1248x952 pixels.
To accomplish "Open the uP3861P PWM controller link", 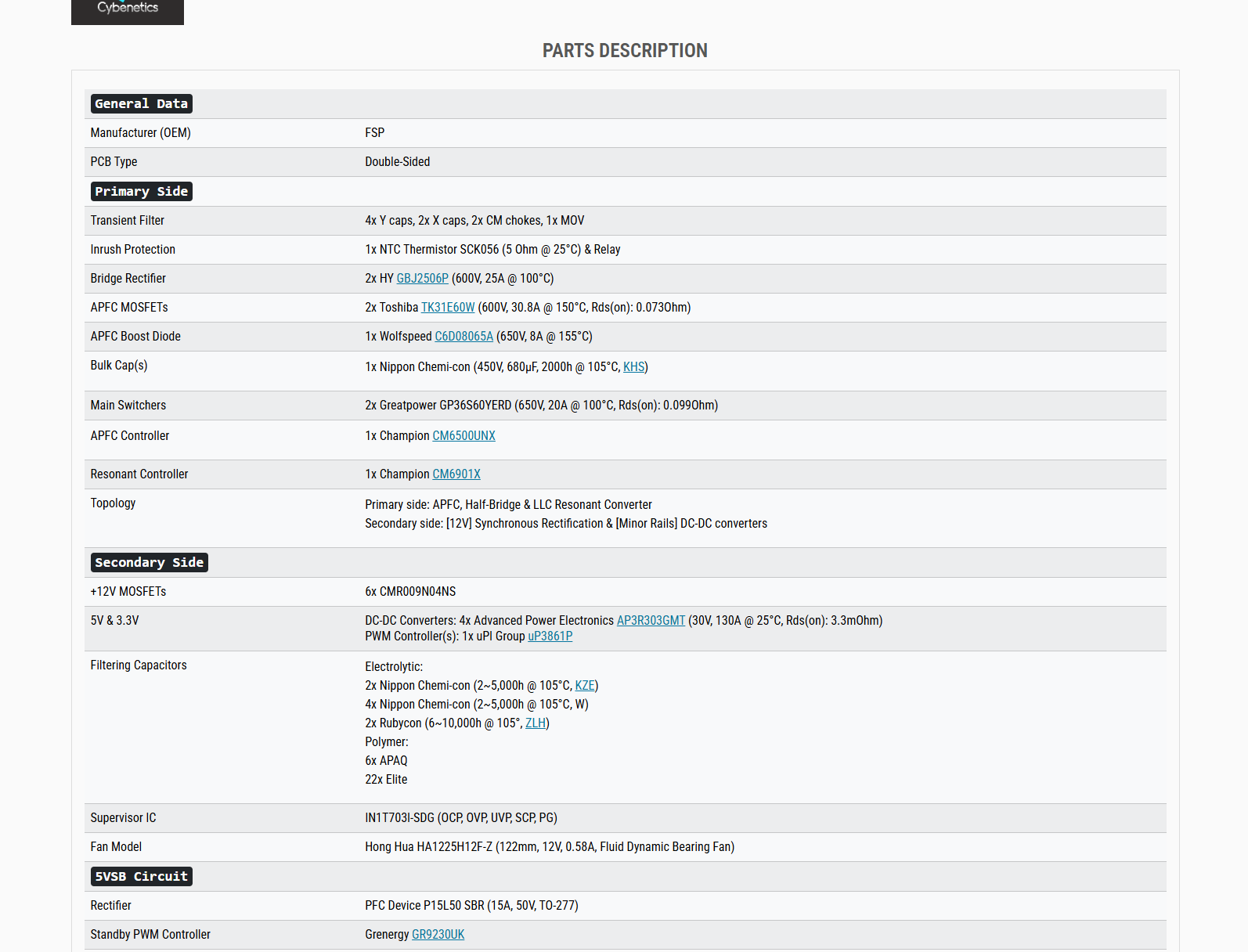I will pos(550,636).
